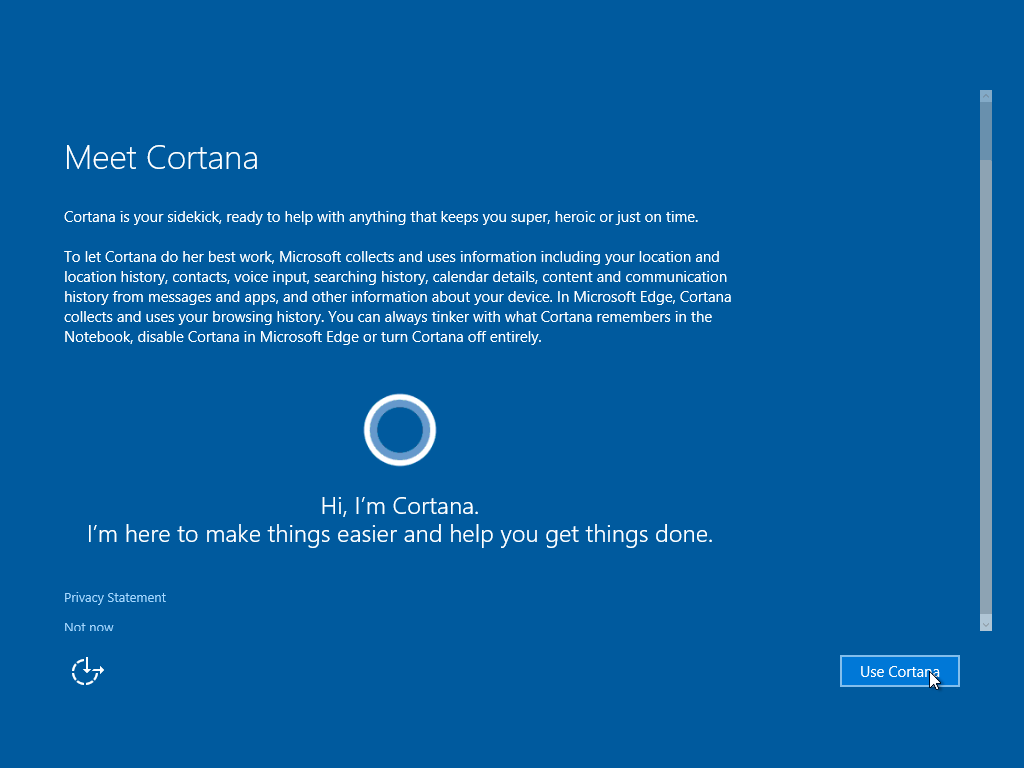Click the Meet Cortana heading
The width and height of the screenshot is (1024, 768).
pos(161,157)
